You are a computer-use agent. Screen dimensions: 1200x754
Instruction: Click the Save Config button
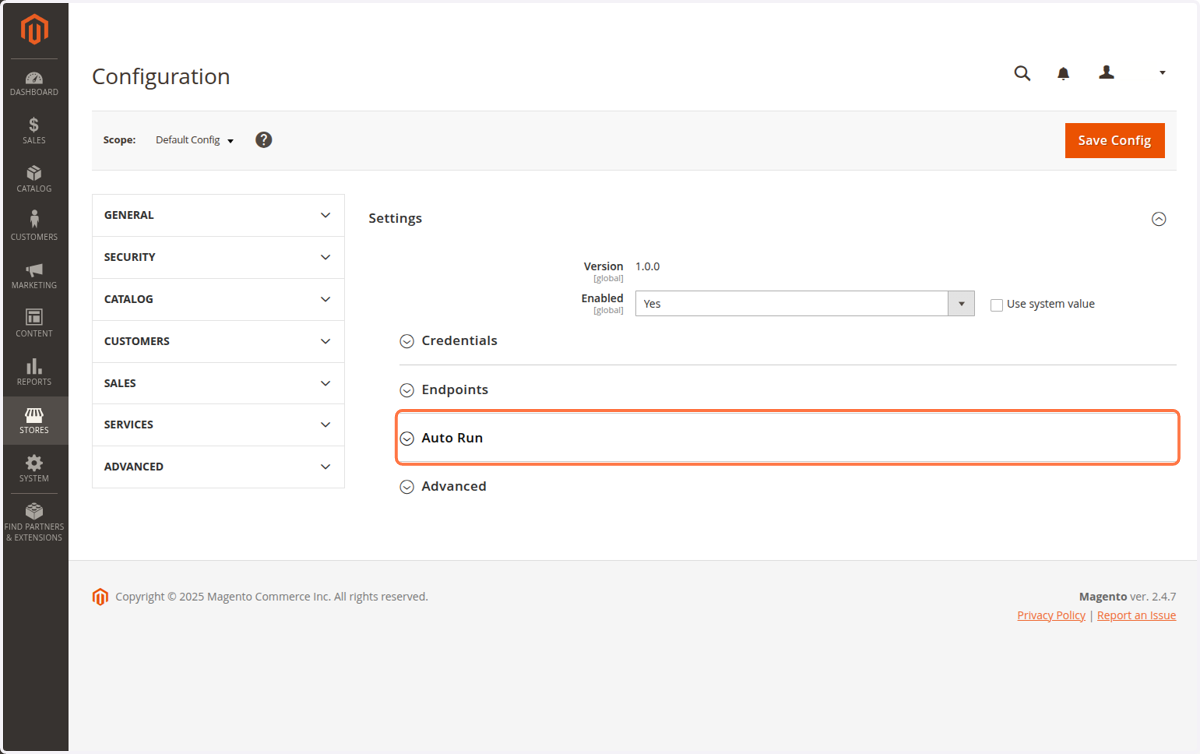coord(1115,140)
